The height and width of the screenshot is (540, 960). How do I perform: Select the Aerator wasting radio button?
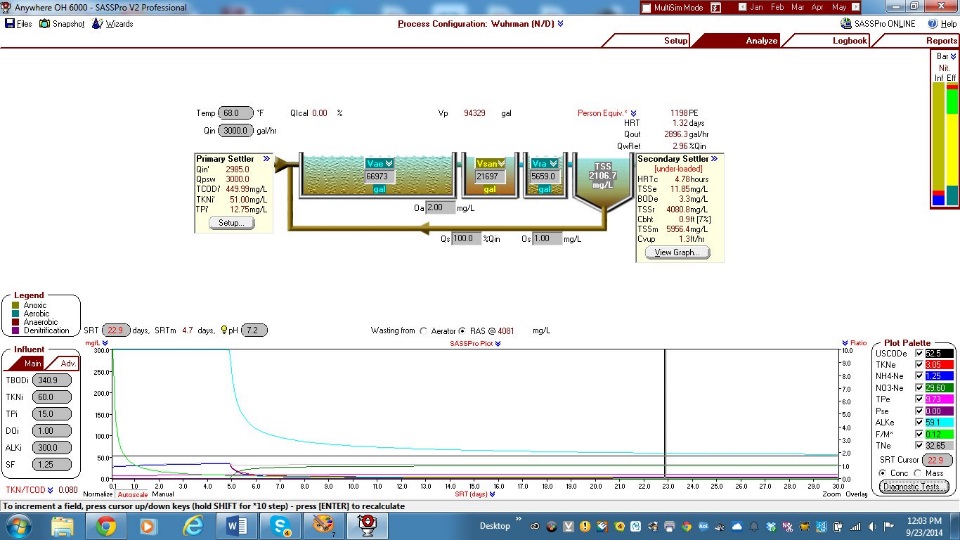point(424,329)
